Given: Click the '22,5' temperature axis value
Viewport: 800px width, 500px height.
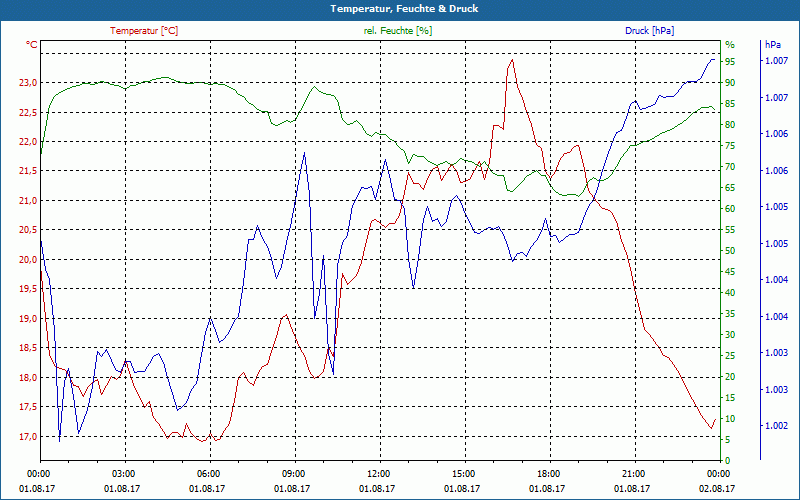Looking at the screenshot, I should [x=29, y=112].
